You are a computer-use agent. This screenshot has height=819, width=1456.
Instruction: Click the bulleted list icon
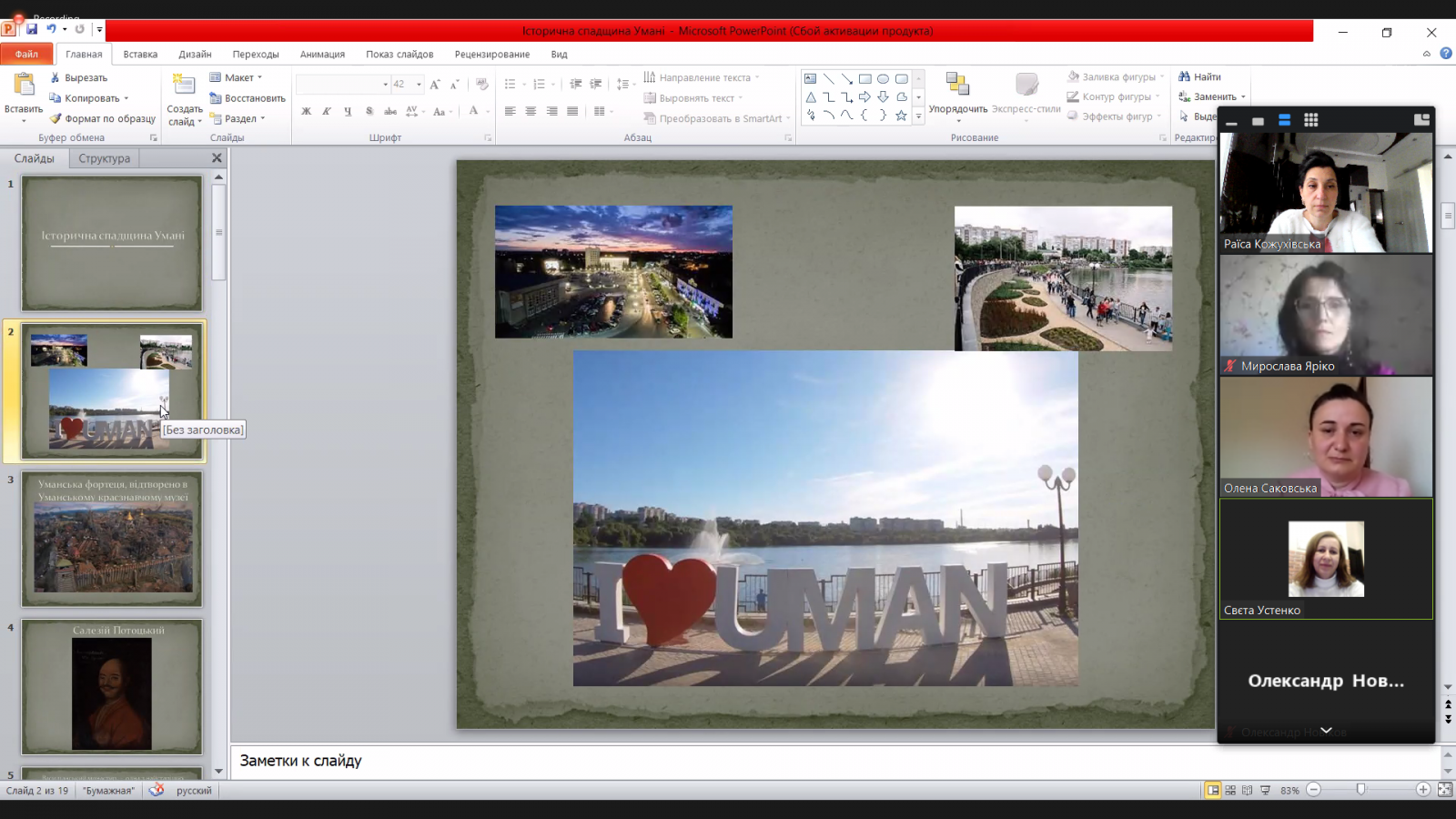(510, 84)
